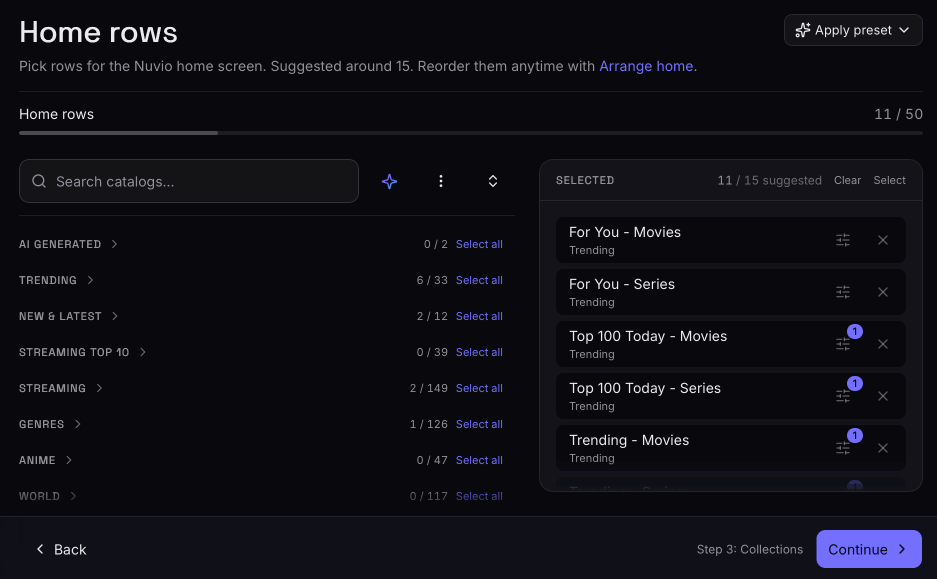Screen dimensions: 937x579
Task: Expand the New & Latest category
Action: [69, 316]
